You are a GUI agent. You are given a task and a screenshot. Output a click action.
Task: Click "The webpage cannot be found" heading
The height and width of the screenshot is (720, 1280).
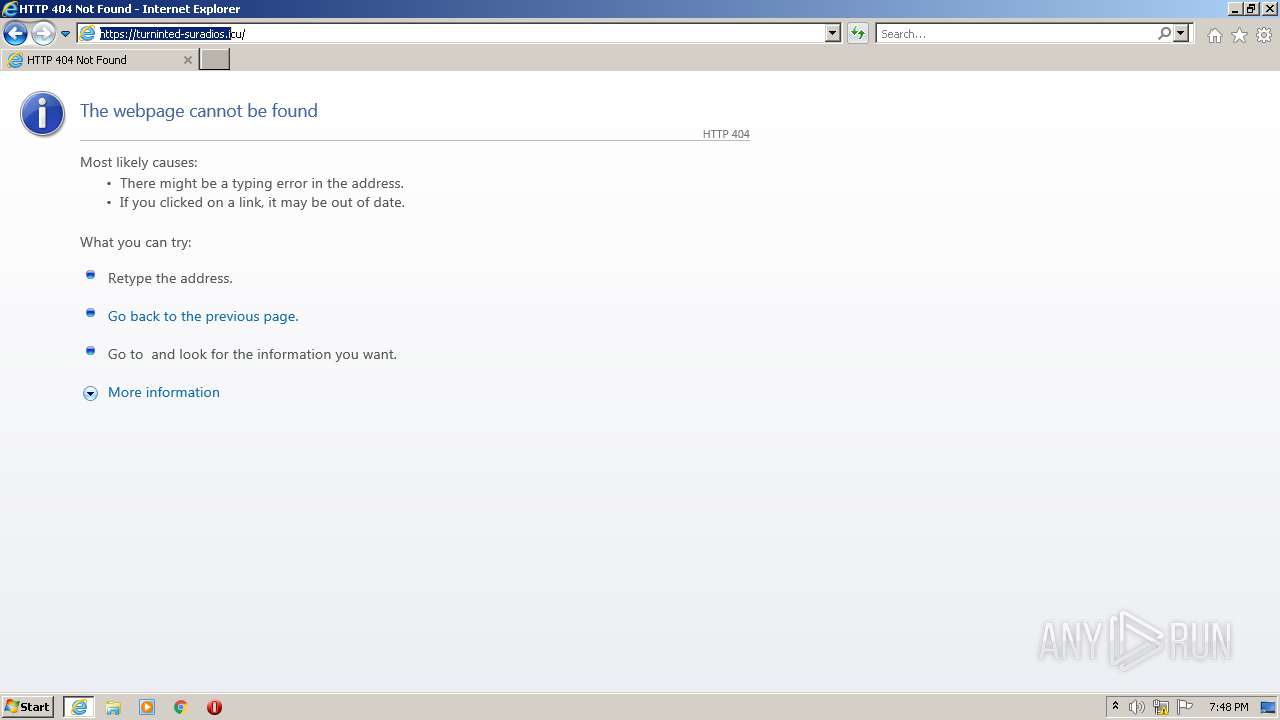[199, 111]
